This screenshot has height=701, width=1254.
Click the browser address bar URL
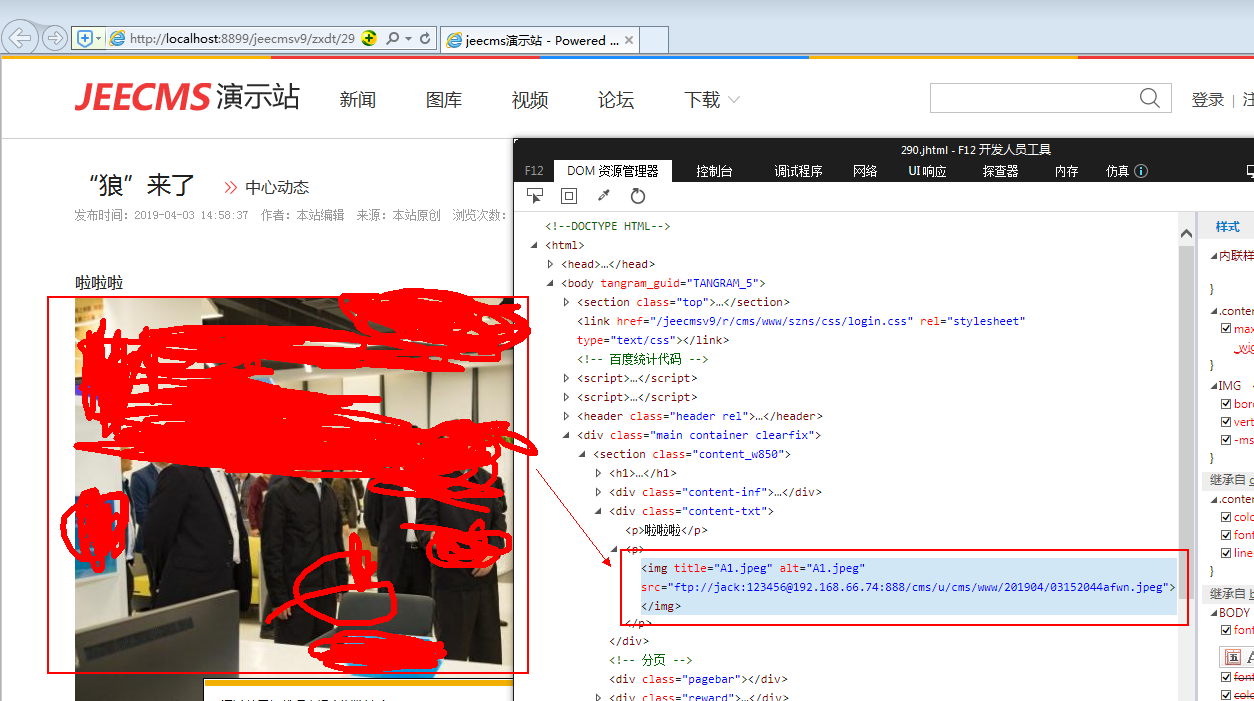(242, 38)
